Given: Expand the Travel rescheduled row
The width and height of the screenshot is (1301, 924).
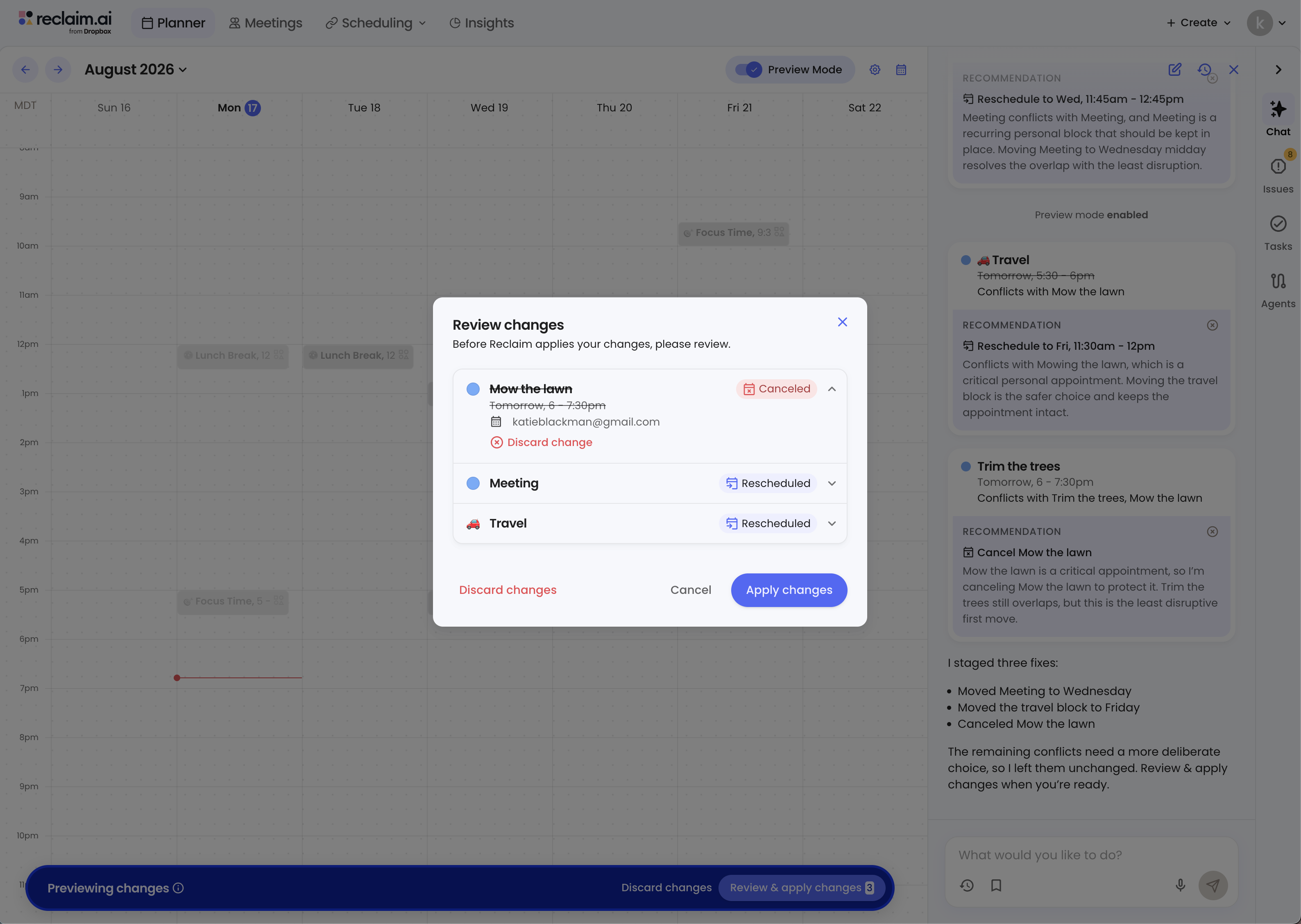Looking at the screenshot, I should click(832, 523).
